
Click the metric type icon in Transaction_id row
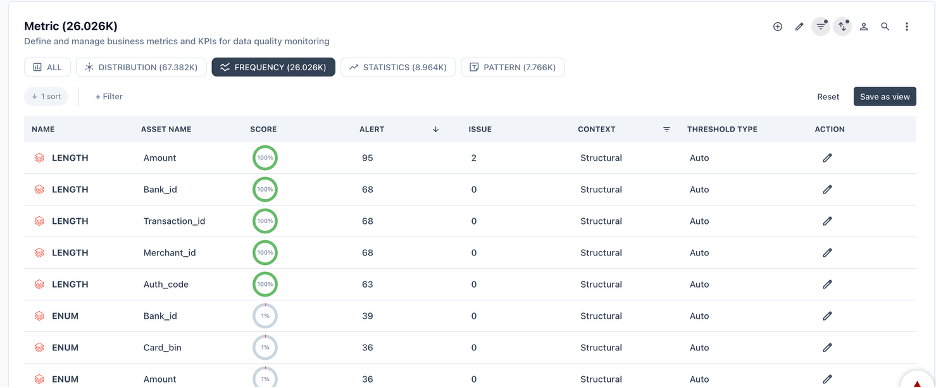point(39,221)
